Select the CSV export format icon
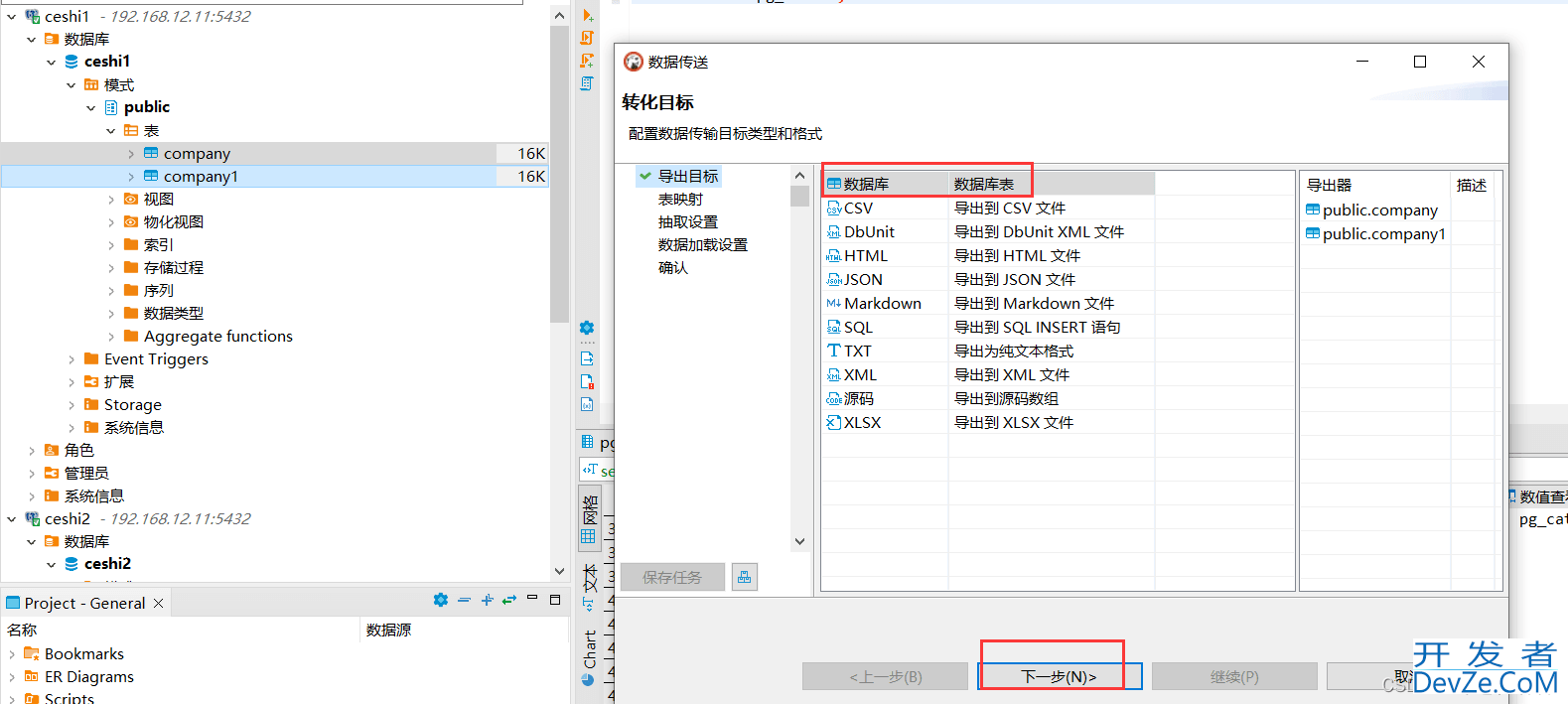Screen dimensions: 1568x704 834,209
